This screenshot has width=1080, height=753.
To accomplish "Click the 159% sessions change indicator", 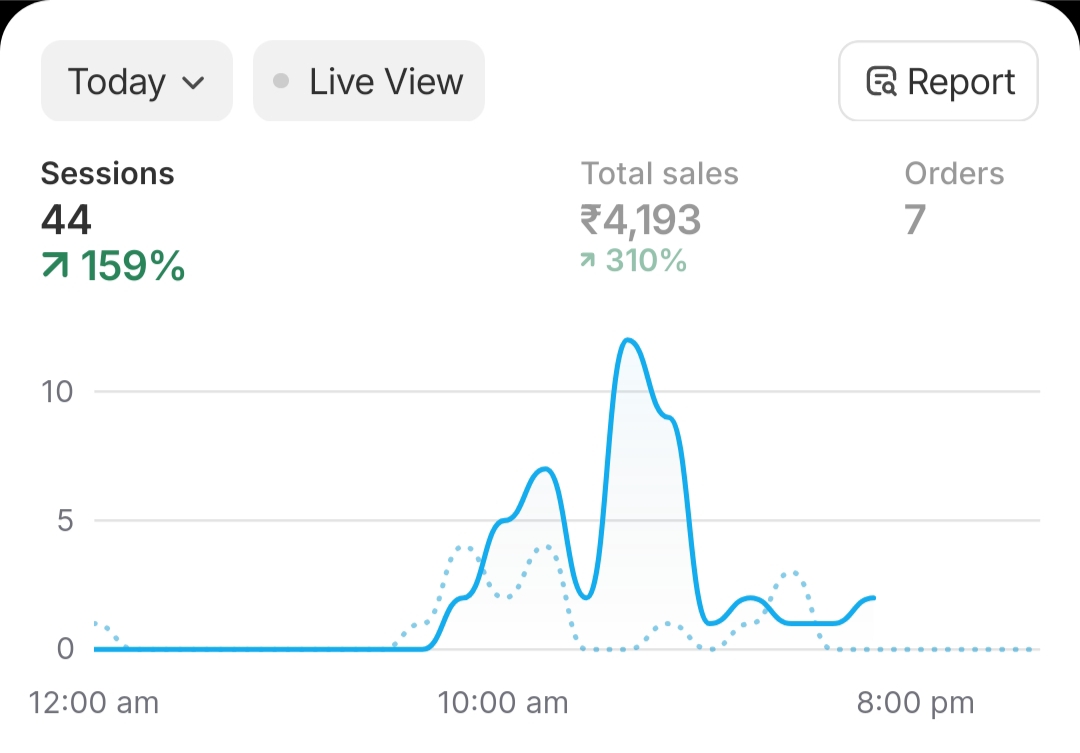I will pyautogui.click(x=133, y=266).
